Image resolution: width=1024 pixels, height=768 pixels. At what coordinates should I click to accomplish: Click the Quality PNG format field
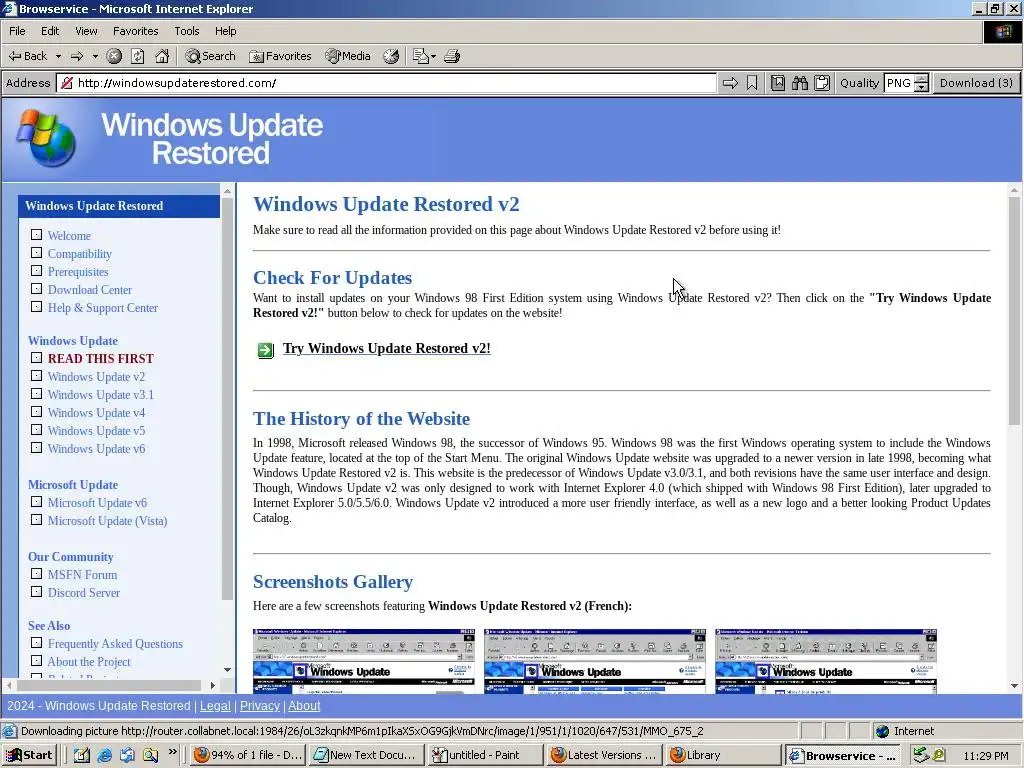tap(899, 83)
